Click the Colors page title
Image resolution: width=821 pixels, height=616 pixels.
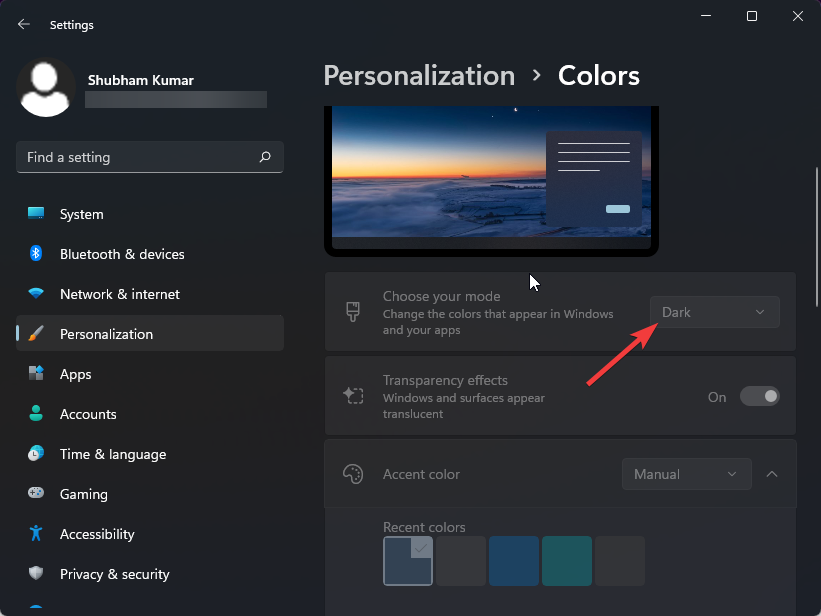coord(598,76)
